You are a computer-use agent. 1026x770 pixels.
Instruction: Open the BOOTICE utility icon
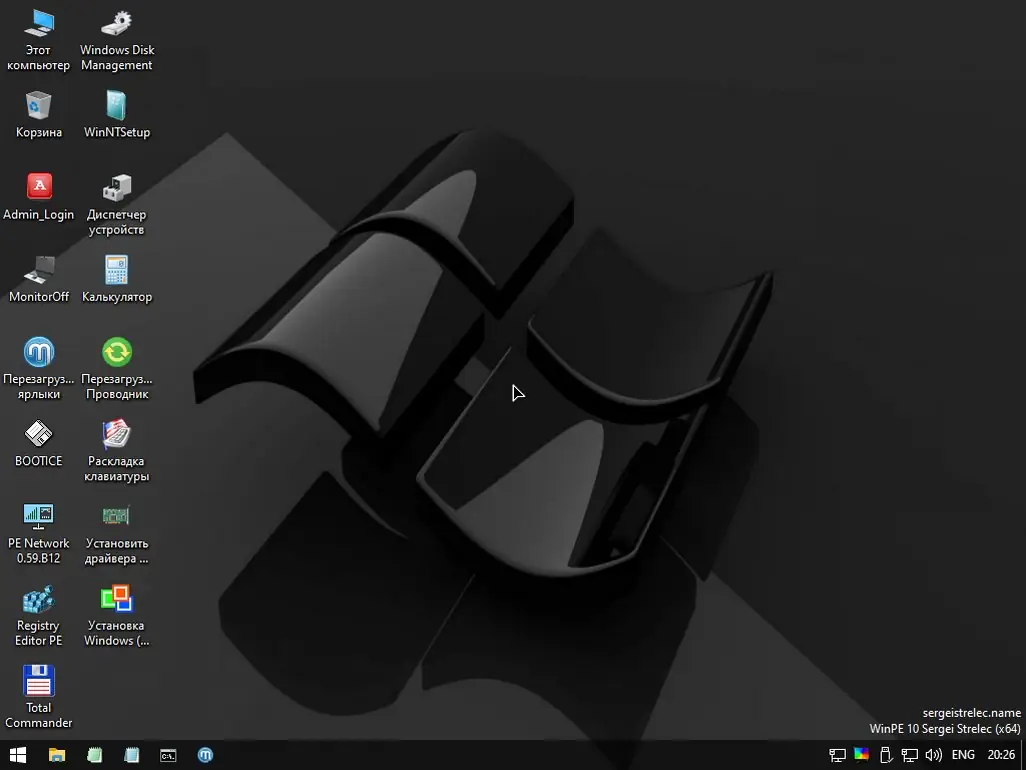39,444
